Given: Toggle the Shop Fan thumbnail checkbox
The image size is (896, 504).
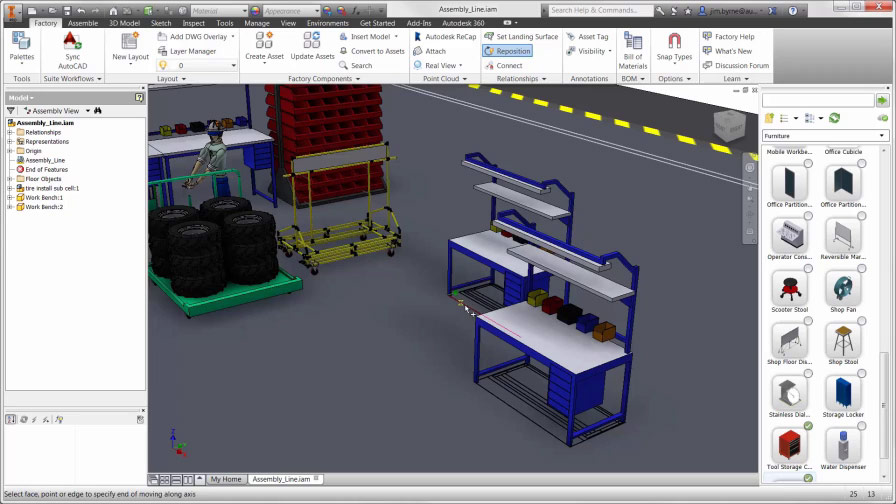Looking at the screenshot, I should (x=861, y=269).
